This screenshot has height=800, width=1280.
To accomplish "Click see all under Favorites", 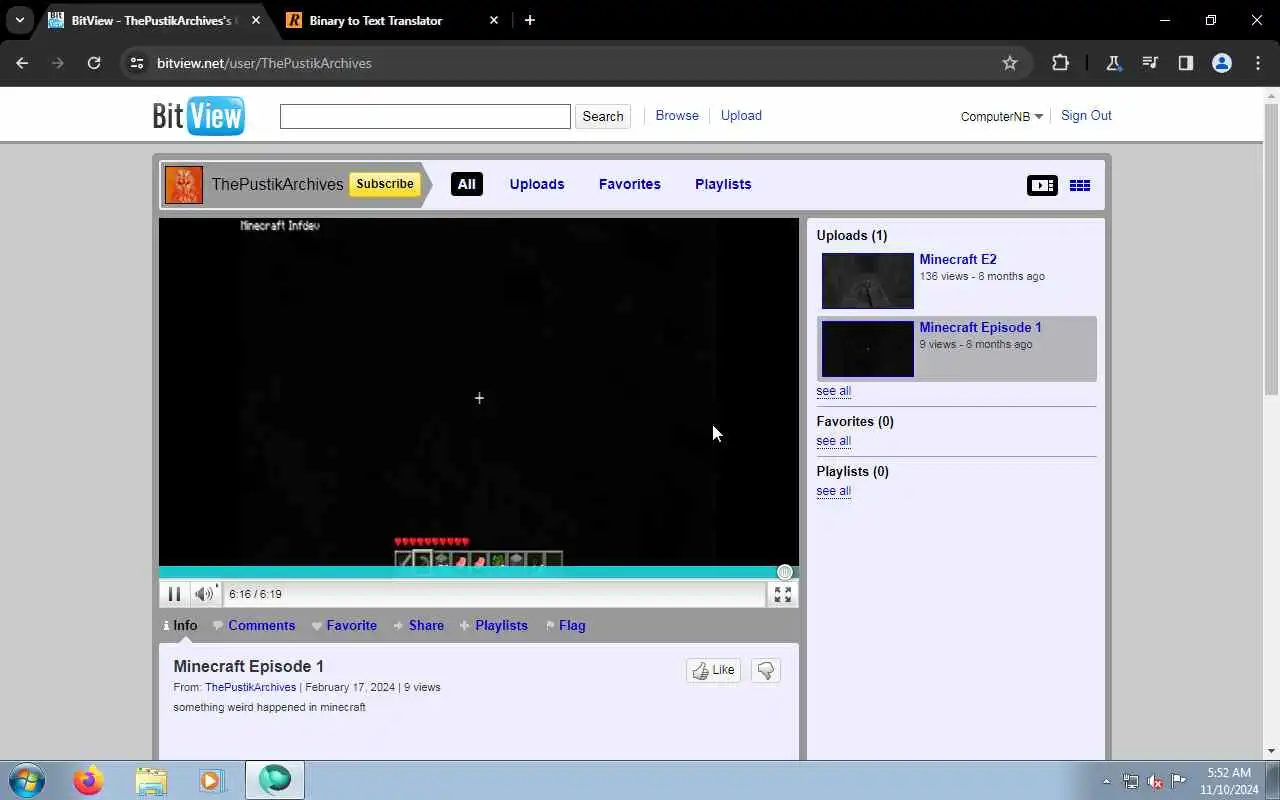I will tap(833, 441).
